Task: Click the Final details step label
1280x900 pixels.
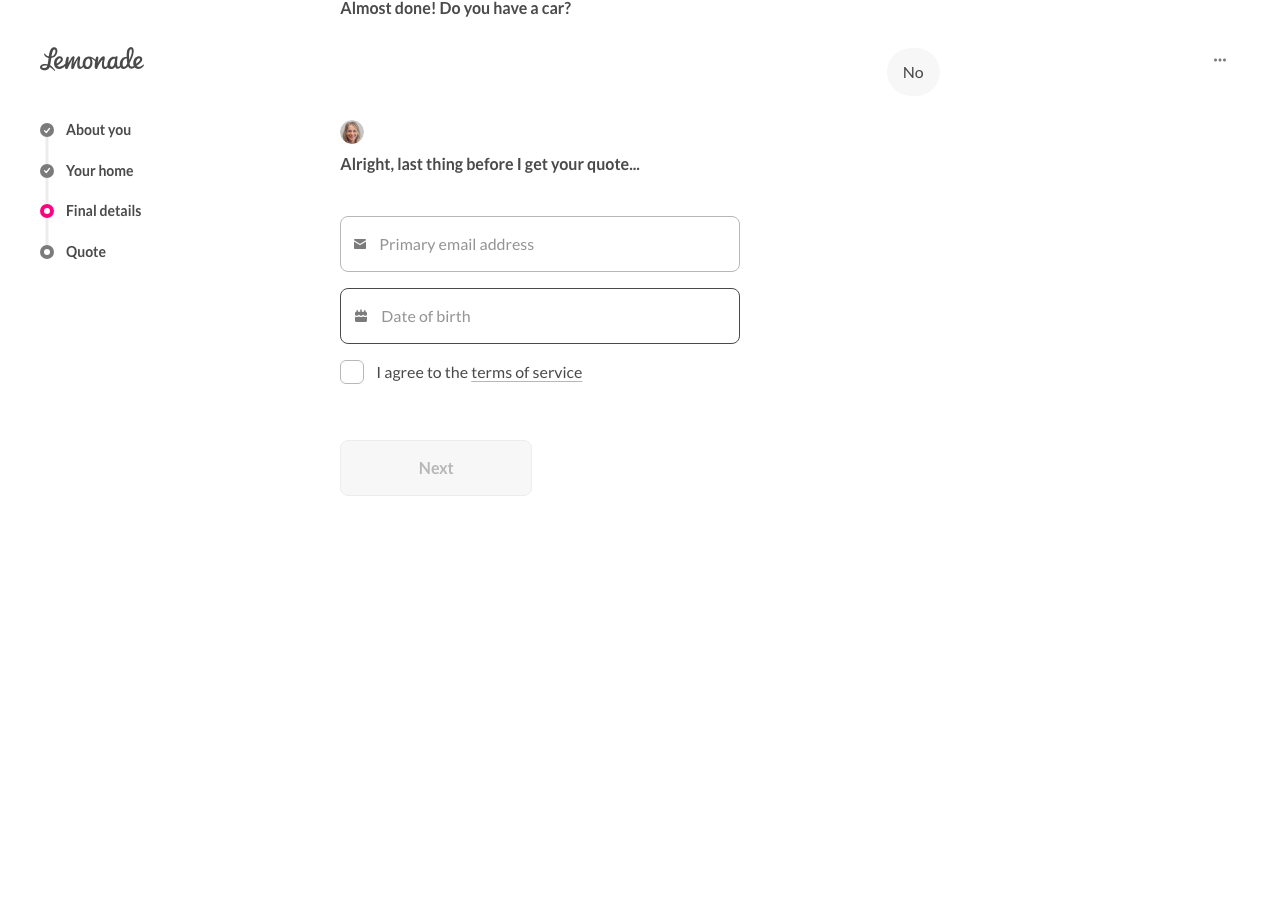Action: point(103,211)
